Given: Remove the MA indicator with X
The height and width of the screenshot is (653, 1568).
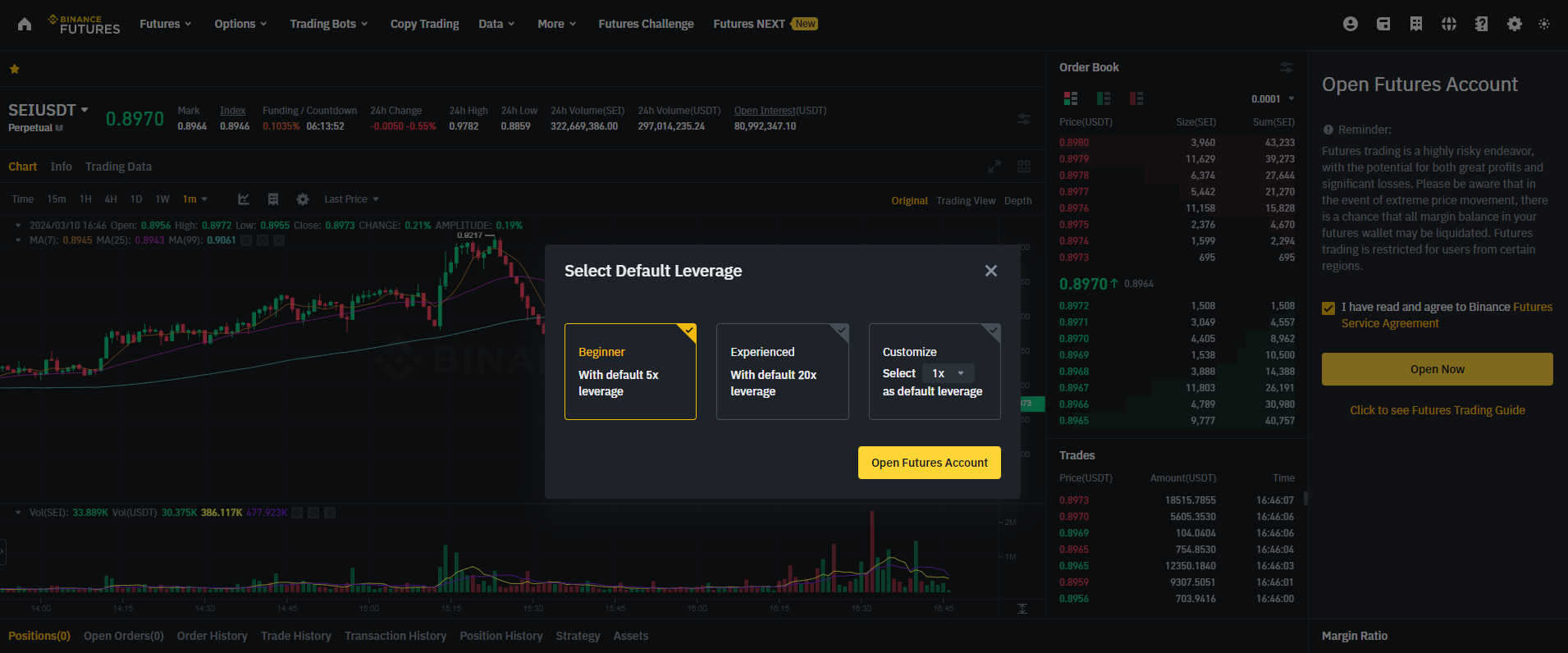Looking at the screenshot, I should click(279, 240).
